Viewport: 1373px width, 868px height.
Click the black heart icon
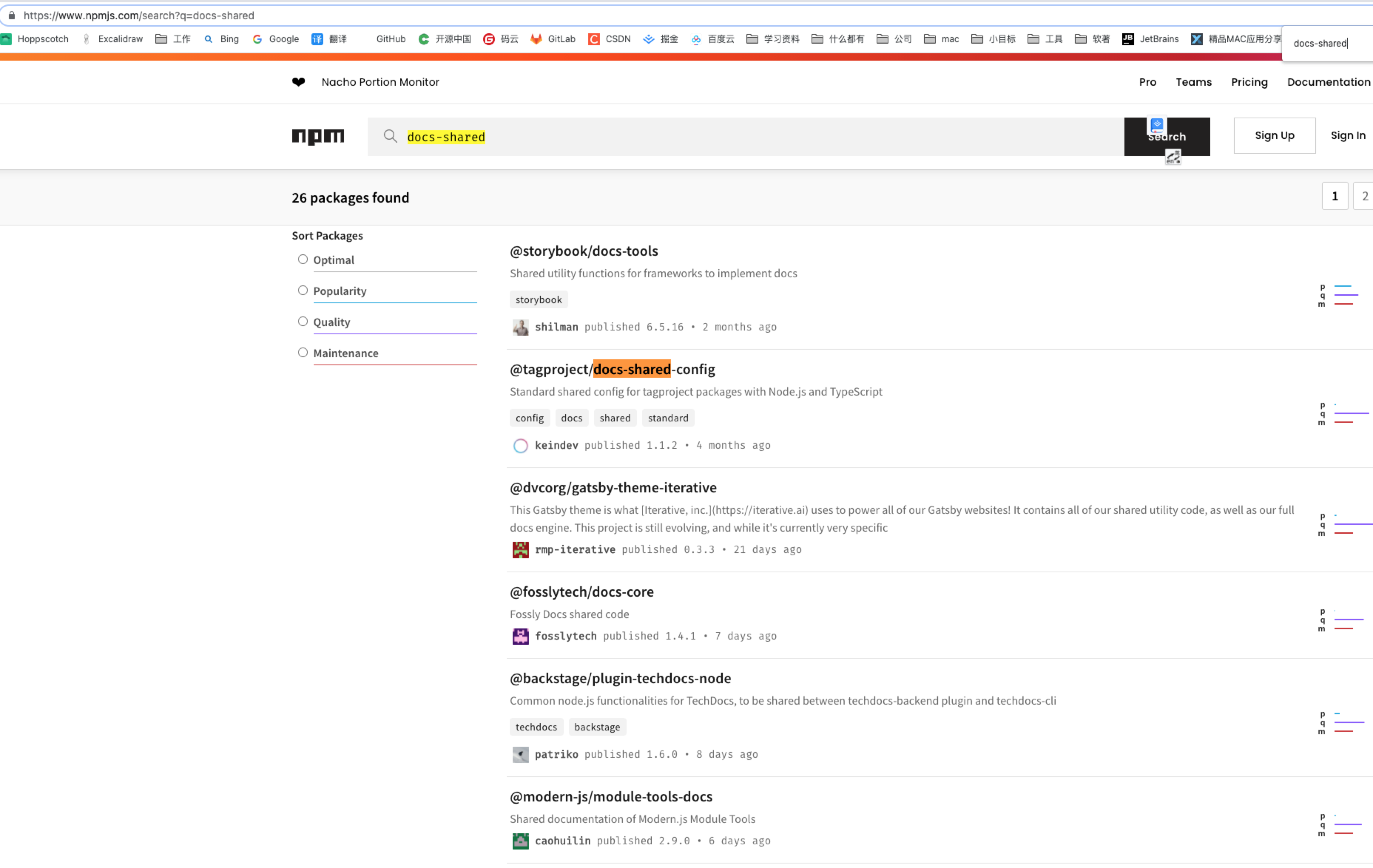click(x=298, y=82)
